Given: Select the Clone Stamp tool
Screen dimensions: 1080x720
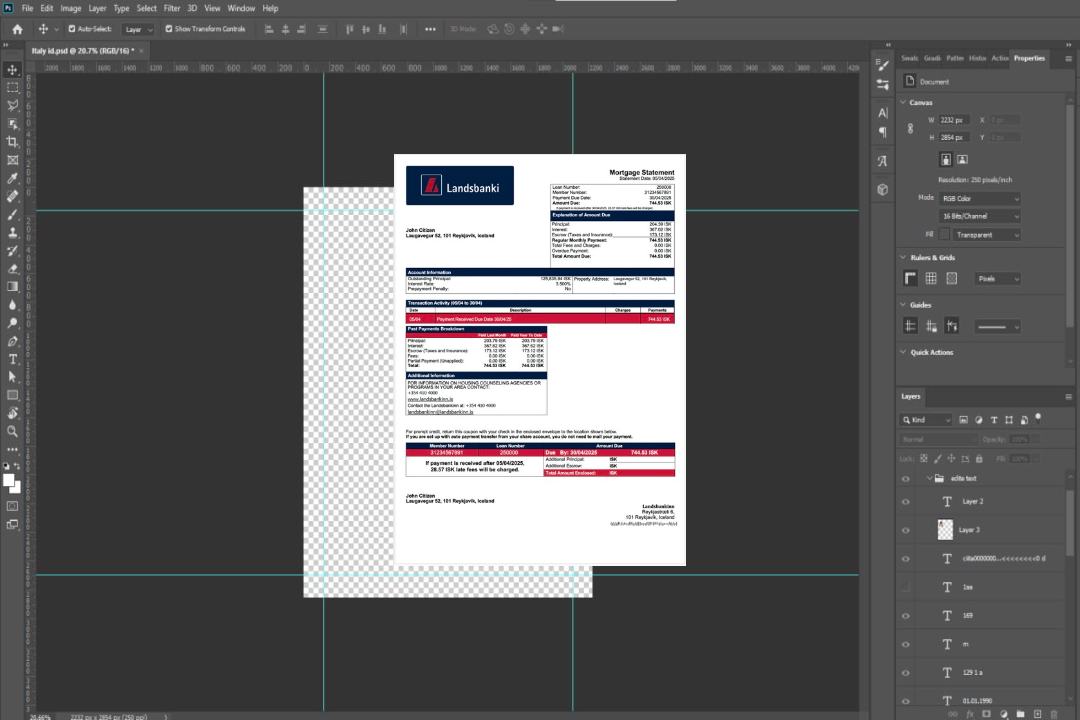Looking at the screenshot, I should click(12, 233).
